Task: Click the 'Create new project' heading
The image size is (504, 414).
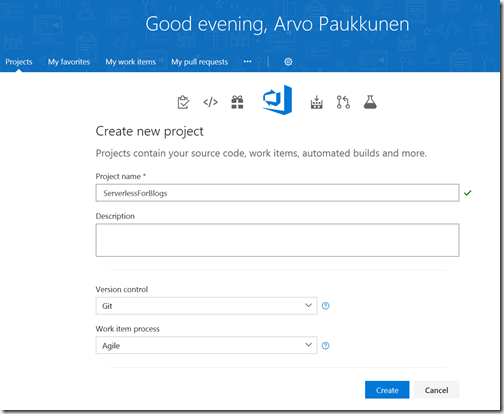Action: tap(149, 132)
